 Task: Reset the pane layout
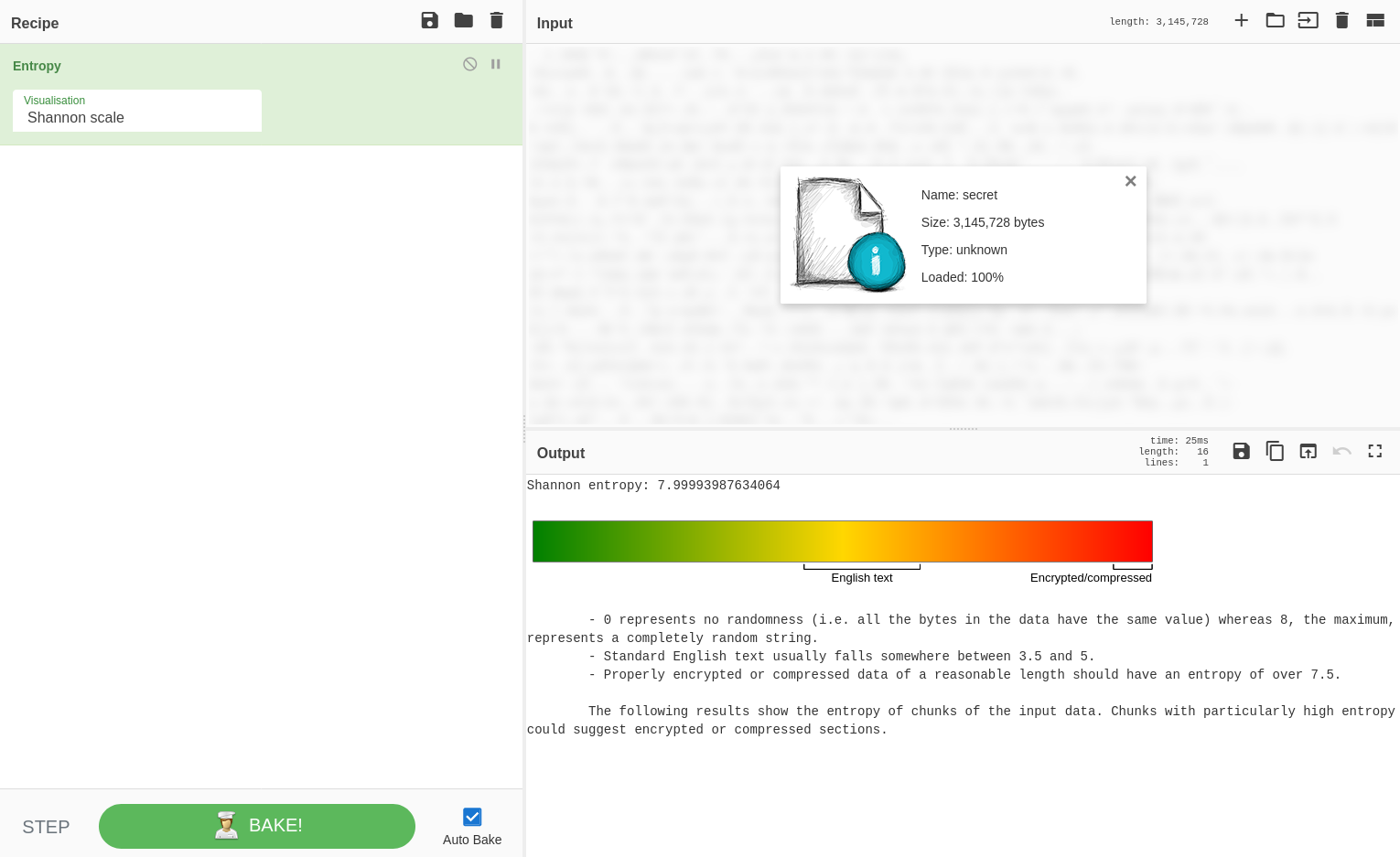[x=1375, y=20]
